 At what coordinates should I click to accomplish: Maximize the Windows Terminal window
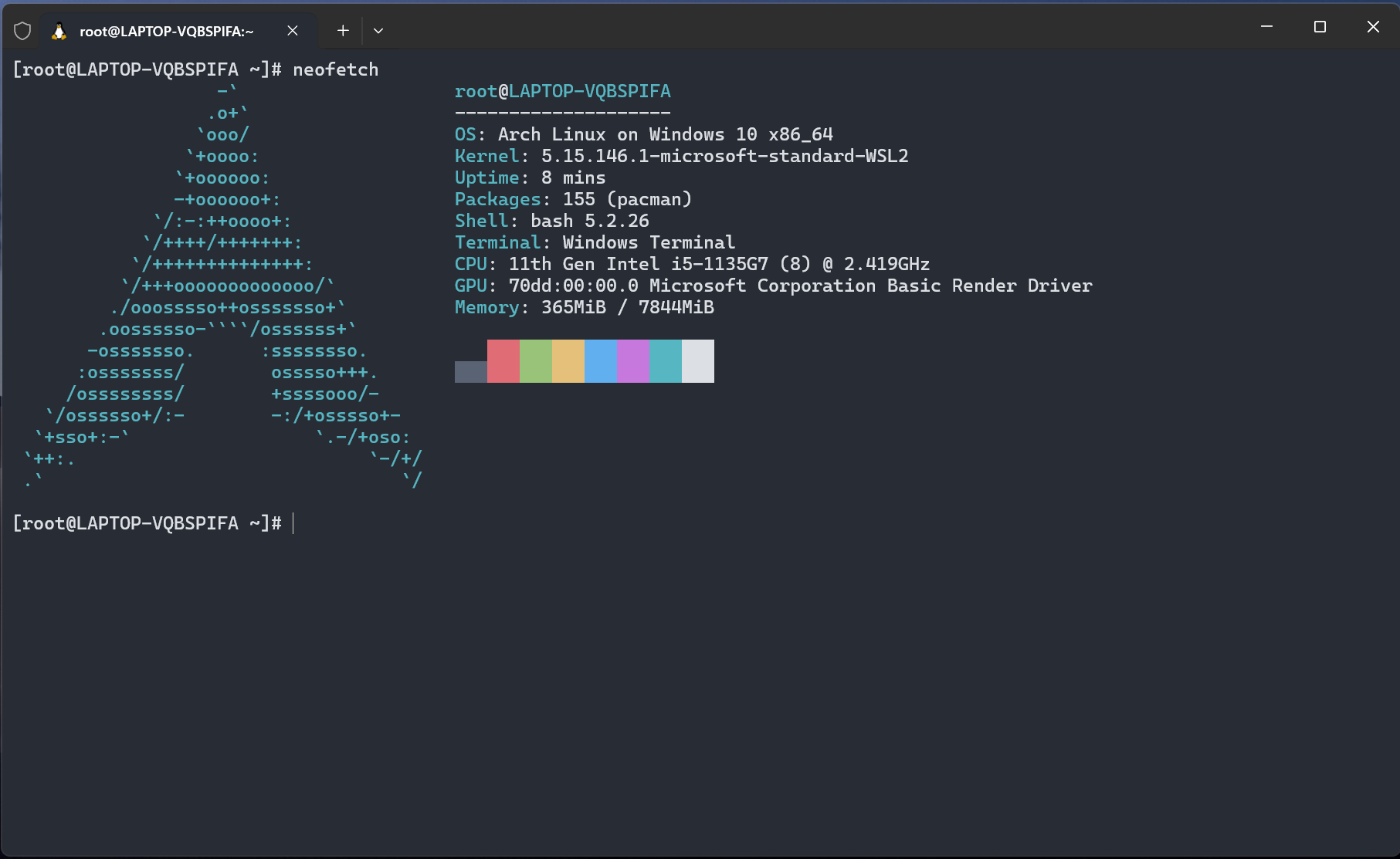[x=1320, y=27]
